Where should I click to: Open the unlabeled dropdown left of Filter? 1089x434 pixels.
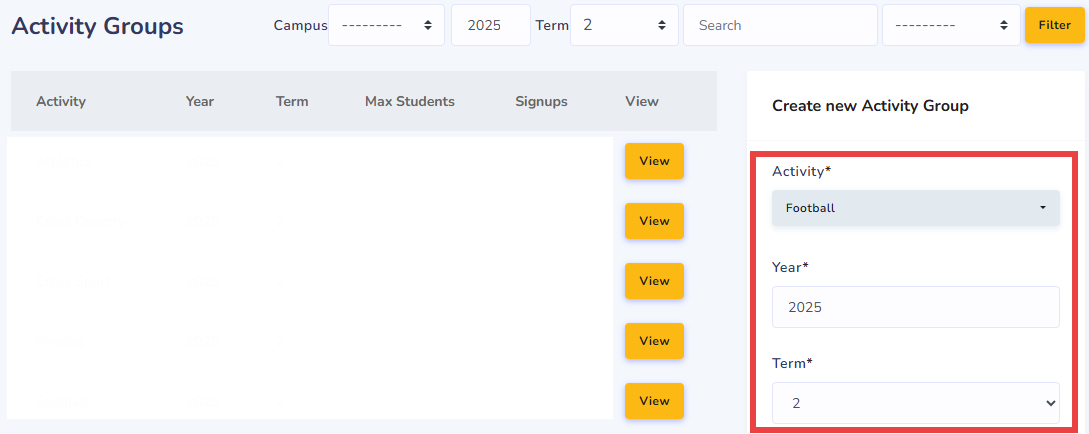[950, 25]
